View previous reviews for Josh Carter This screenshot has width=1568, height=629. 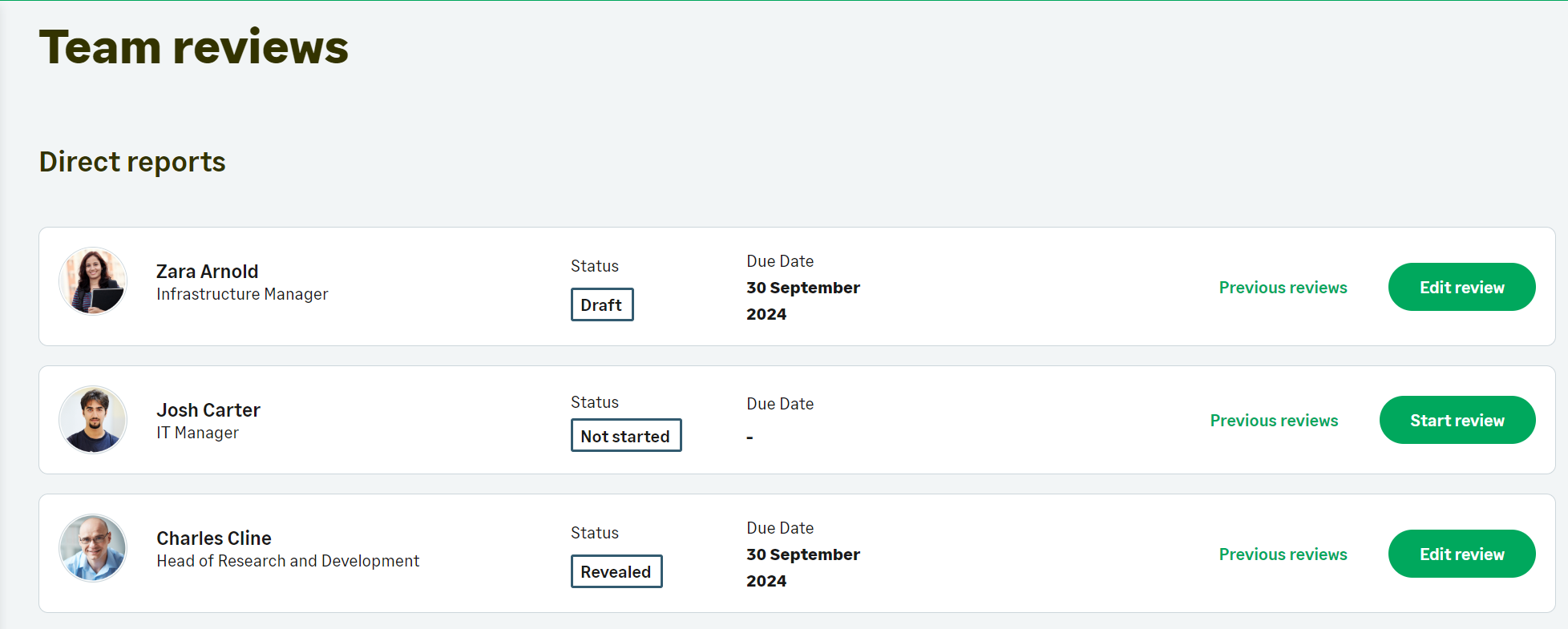coord(1274,421)
